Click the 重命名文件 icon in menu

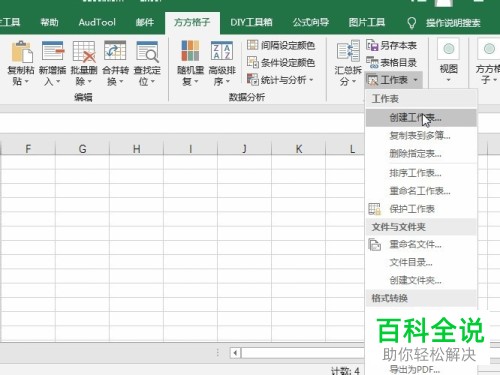pyautogui.click(x=374, y=245)
